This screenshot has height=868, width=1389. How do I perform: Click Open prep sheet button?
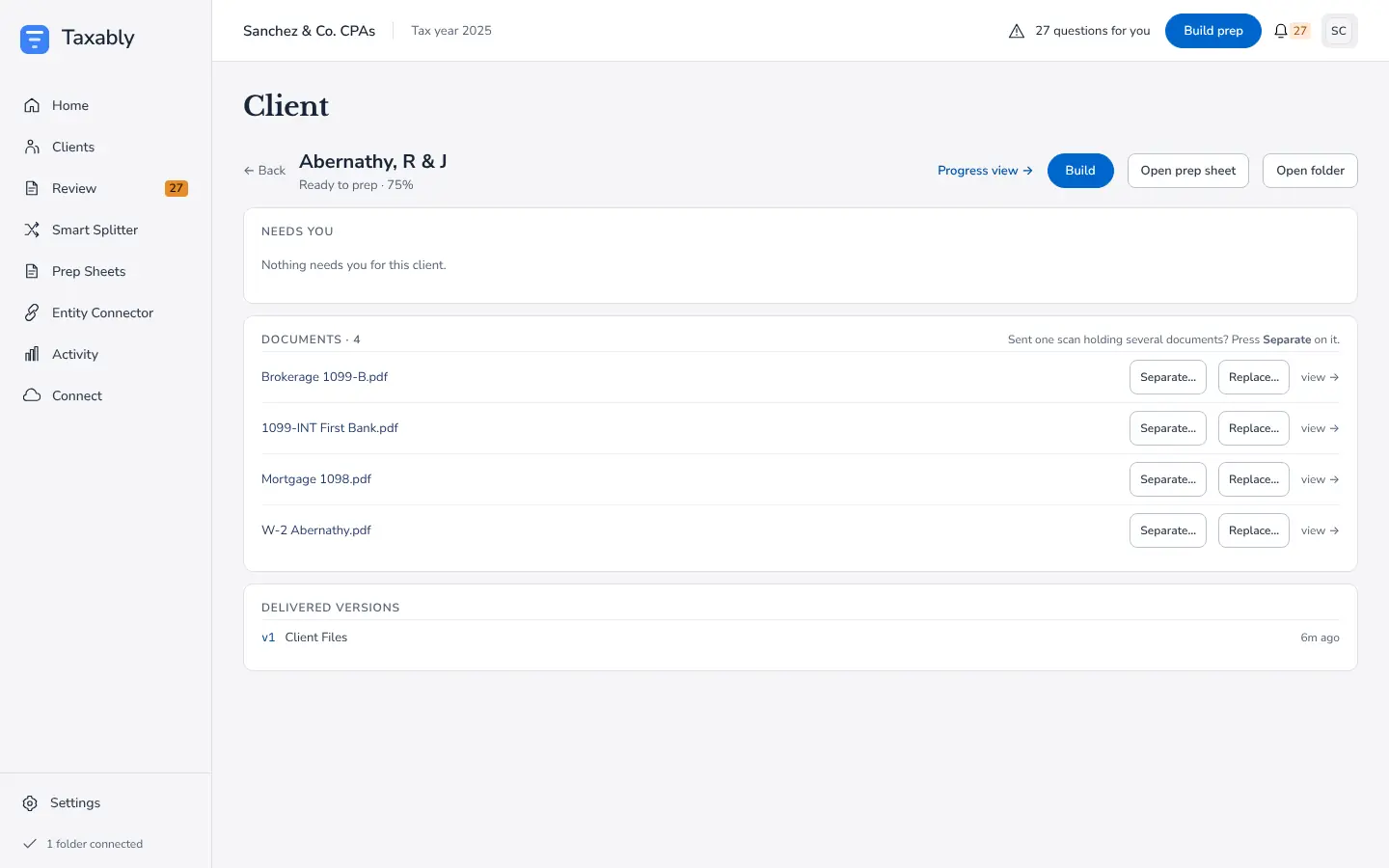tap(1188, 171)
